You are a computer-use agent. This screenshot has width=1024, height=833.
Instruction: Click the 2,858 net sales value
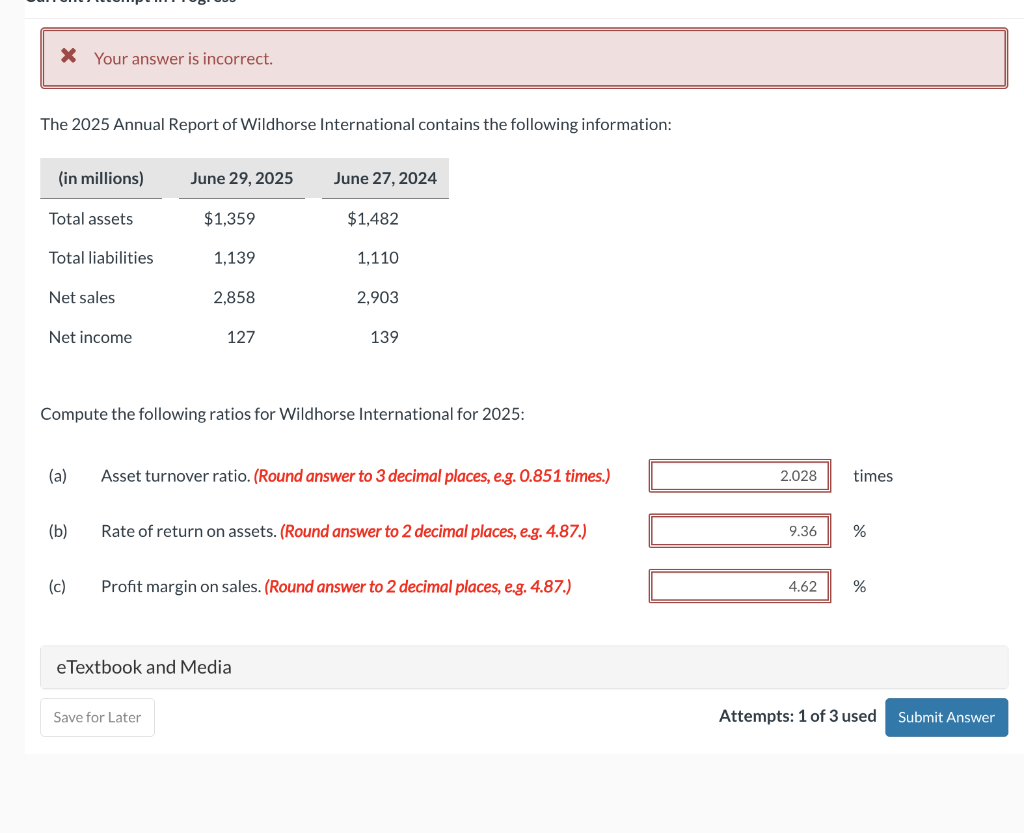(234, 298)
